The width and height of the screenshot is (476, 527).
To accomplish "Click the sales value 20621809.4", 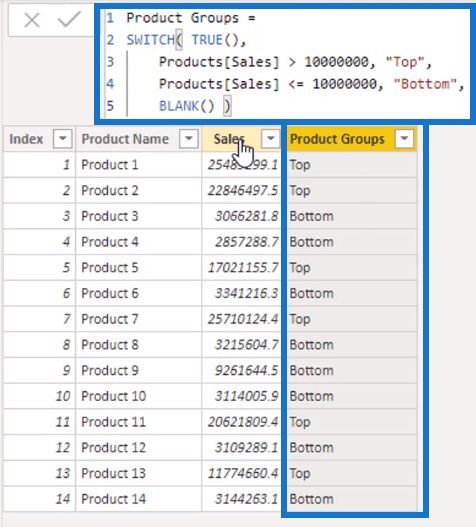I will (242, 422).
